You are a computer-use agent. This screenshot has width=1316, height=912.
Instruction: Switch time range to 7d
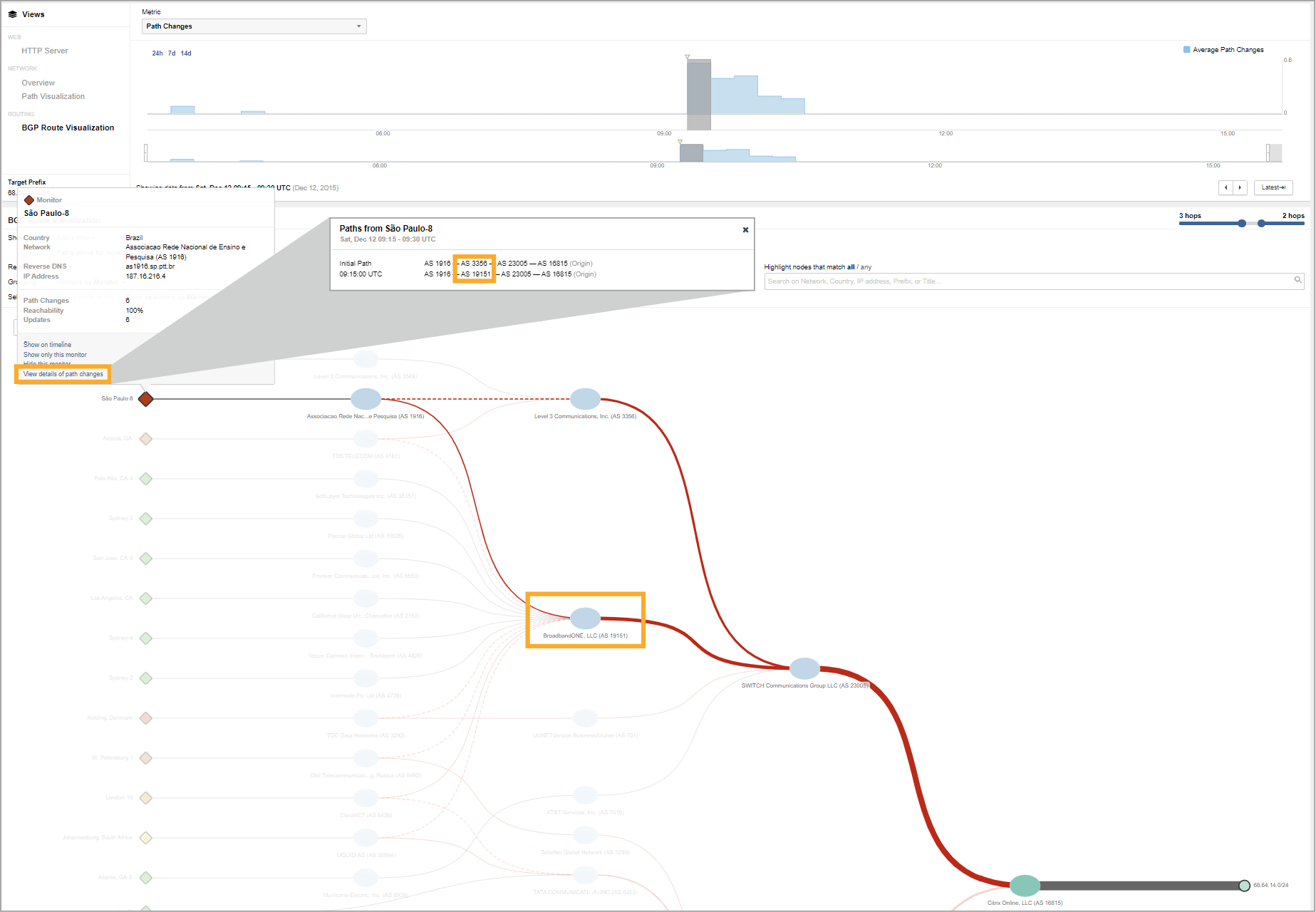coord(172,53)
